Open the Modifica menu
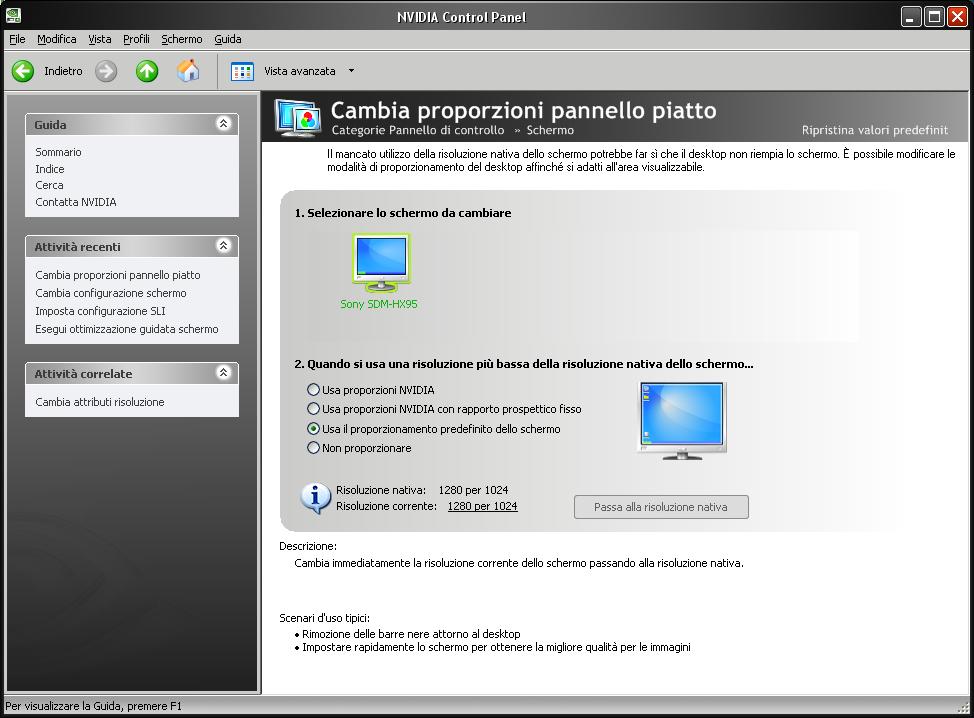The image size is (974, 718). (57, 39)
